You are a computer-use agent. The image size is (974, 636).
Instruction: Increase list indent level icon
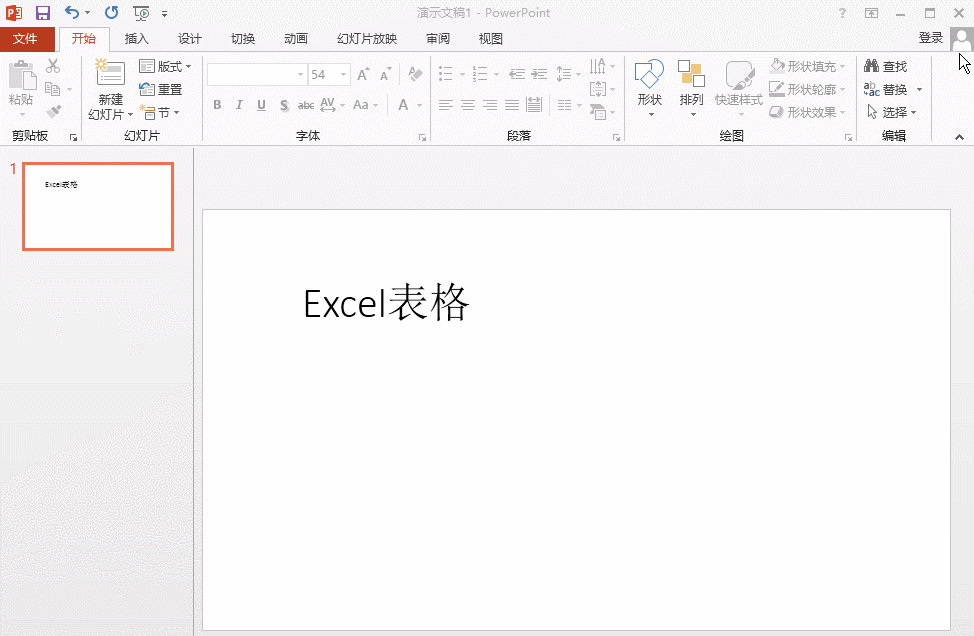539,75
